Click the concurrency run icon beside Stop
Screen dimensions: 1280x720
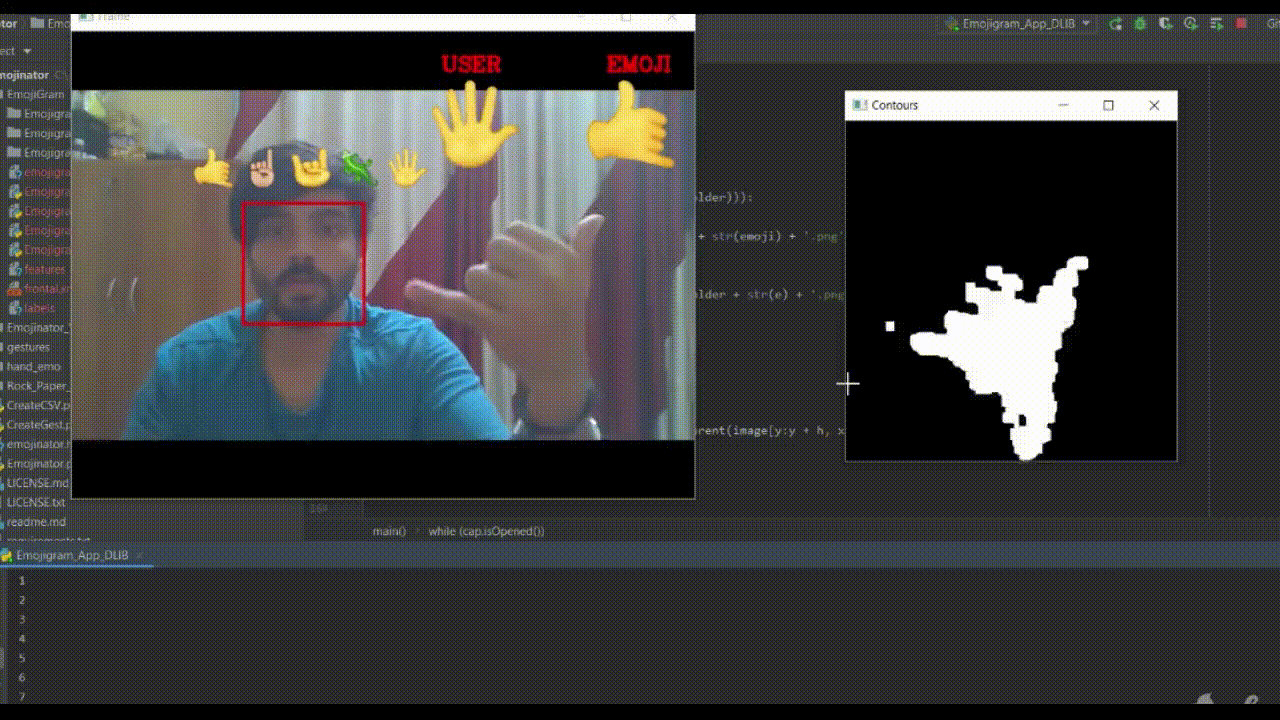[1216, 24]
